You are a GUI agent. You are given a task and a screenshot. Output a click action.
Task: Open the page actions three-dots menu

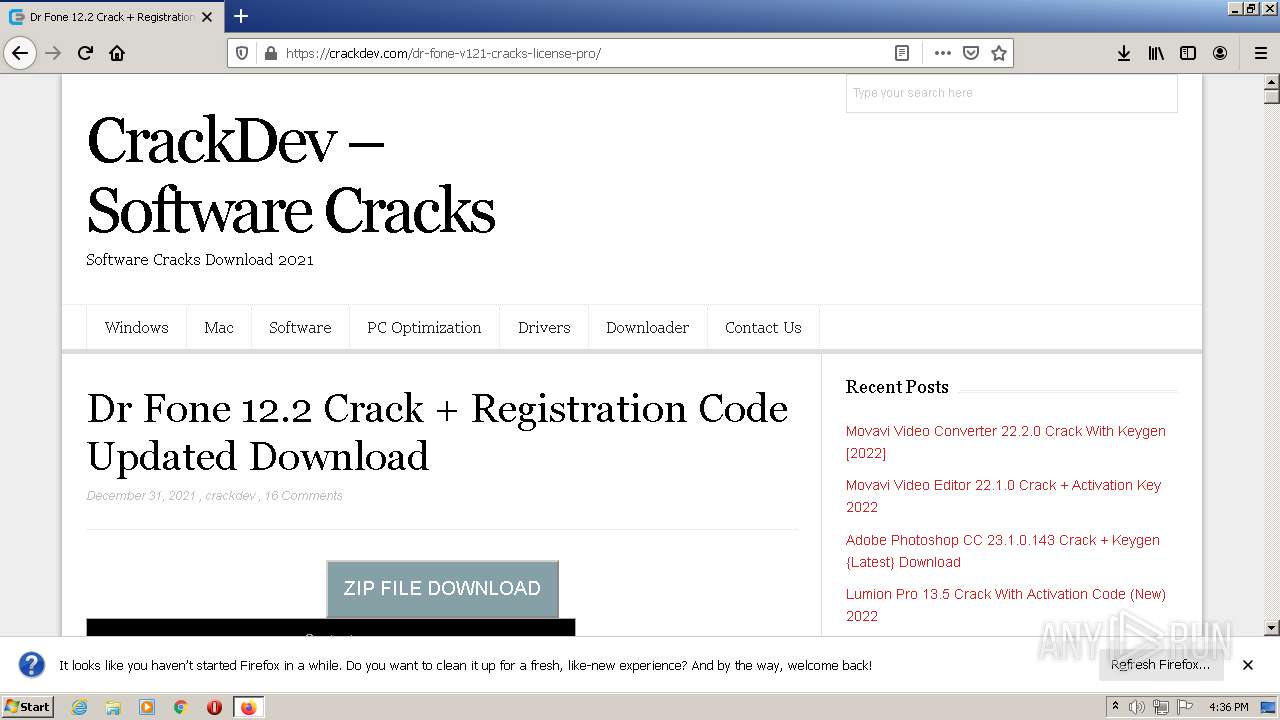tap(942, 53)
